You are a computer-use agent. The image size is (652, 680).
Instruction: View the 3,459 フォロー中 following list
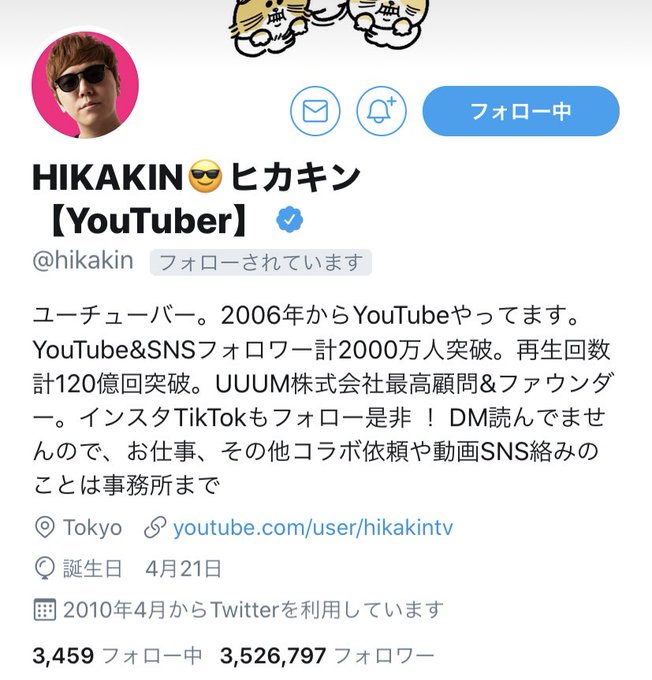click(117, 655)
